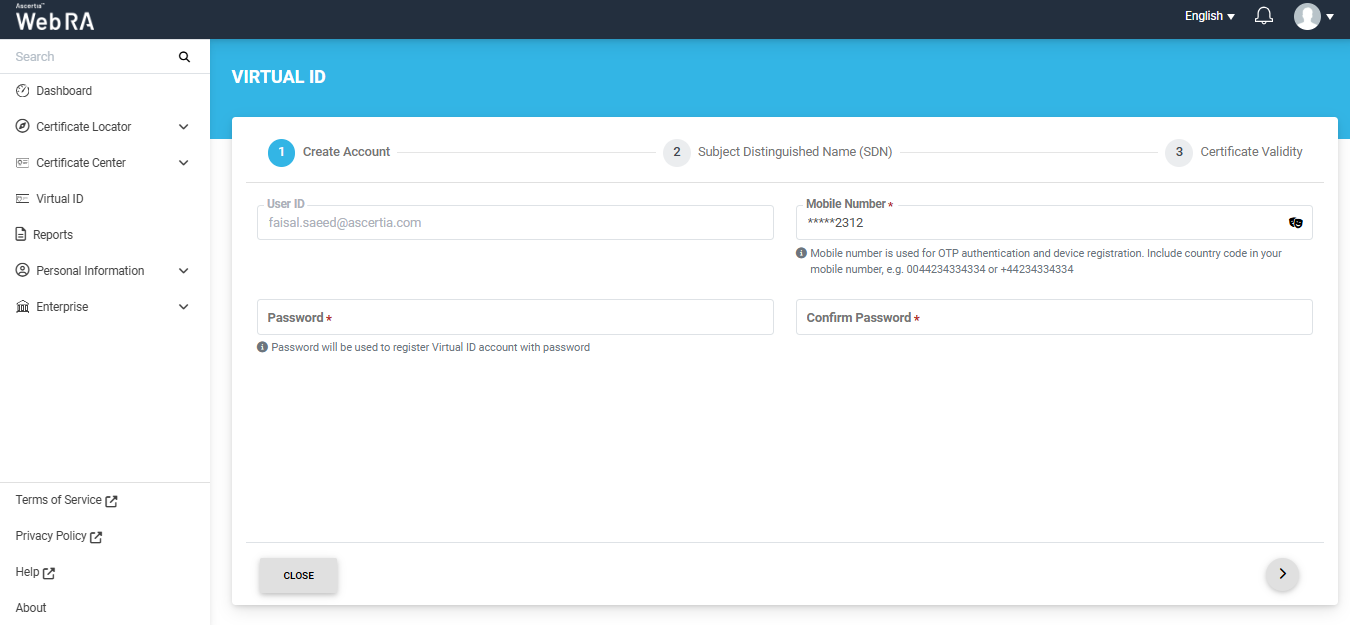1350x625 pixels.
Task: Toggle mobile number mask visibility
Action: 1295,223
